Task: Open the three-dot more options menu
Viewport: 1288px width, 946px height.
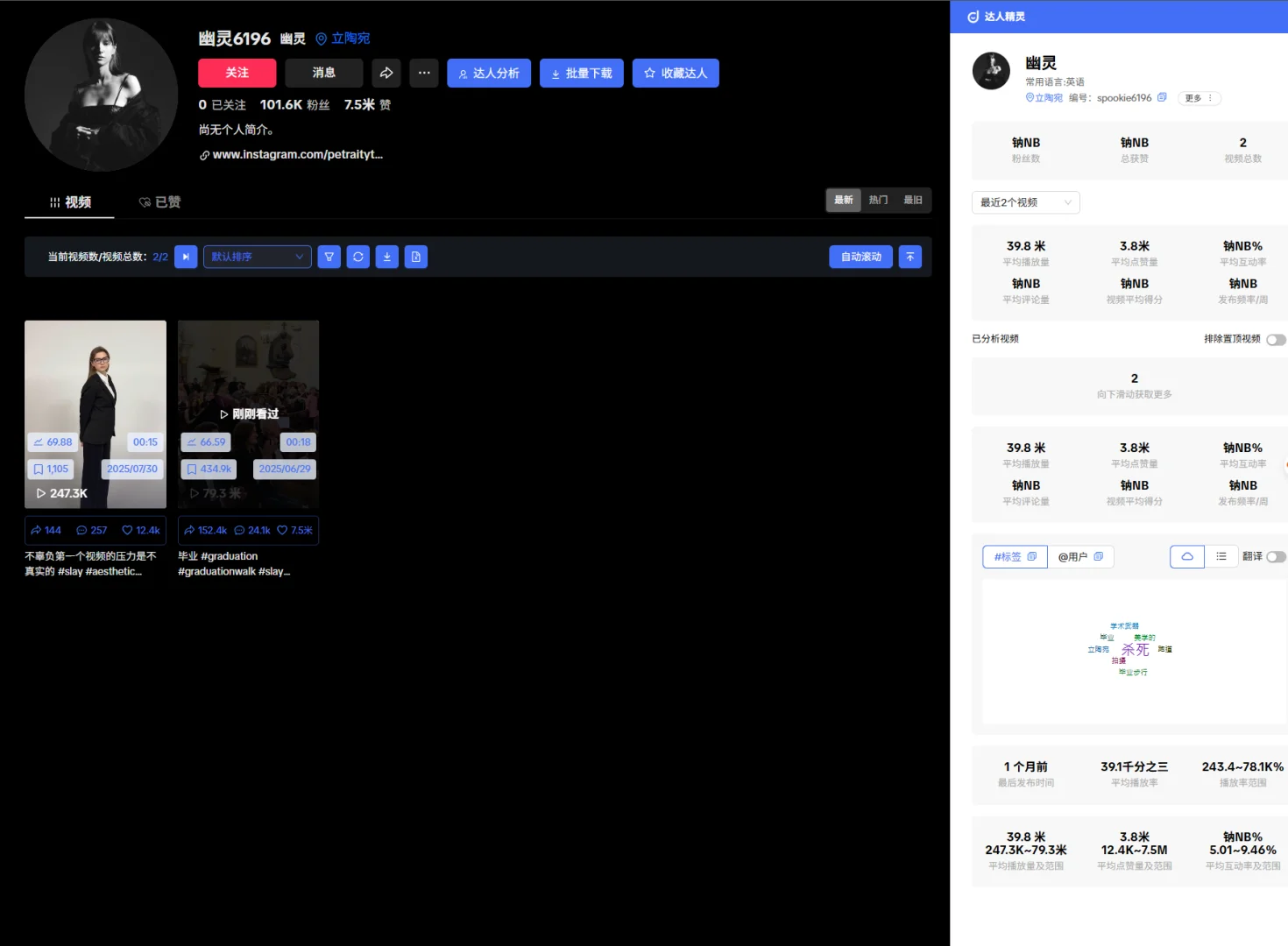Action: point(424,73)
